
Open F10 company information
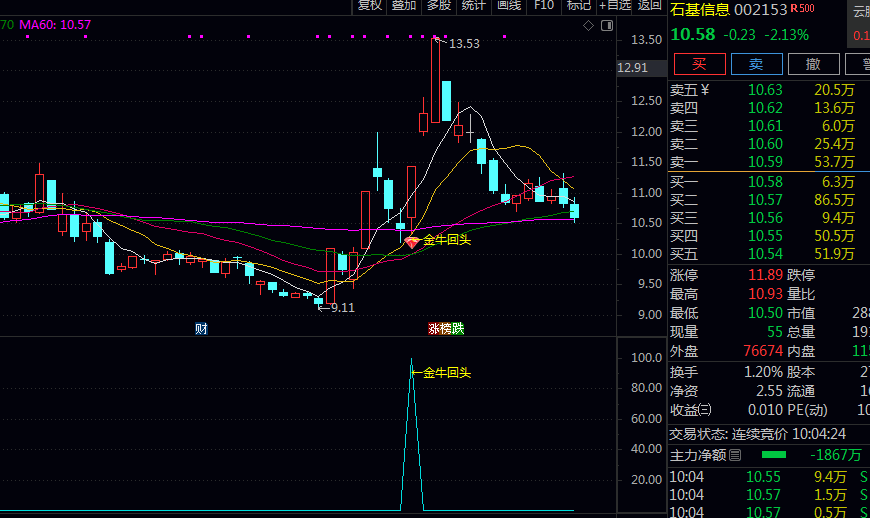(544, 6)
